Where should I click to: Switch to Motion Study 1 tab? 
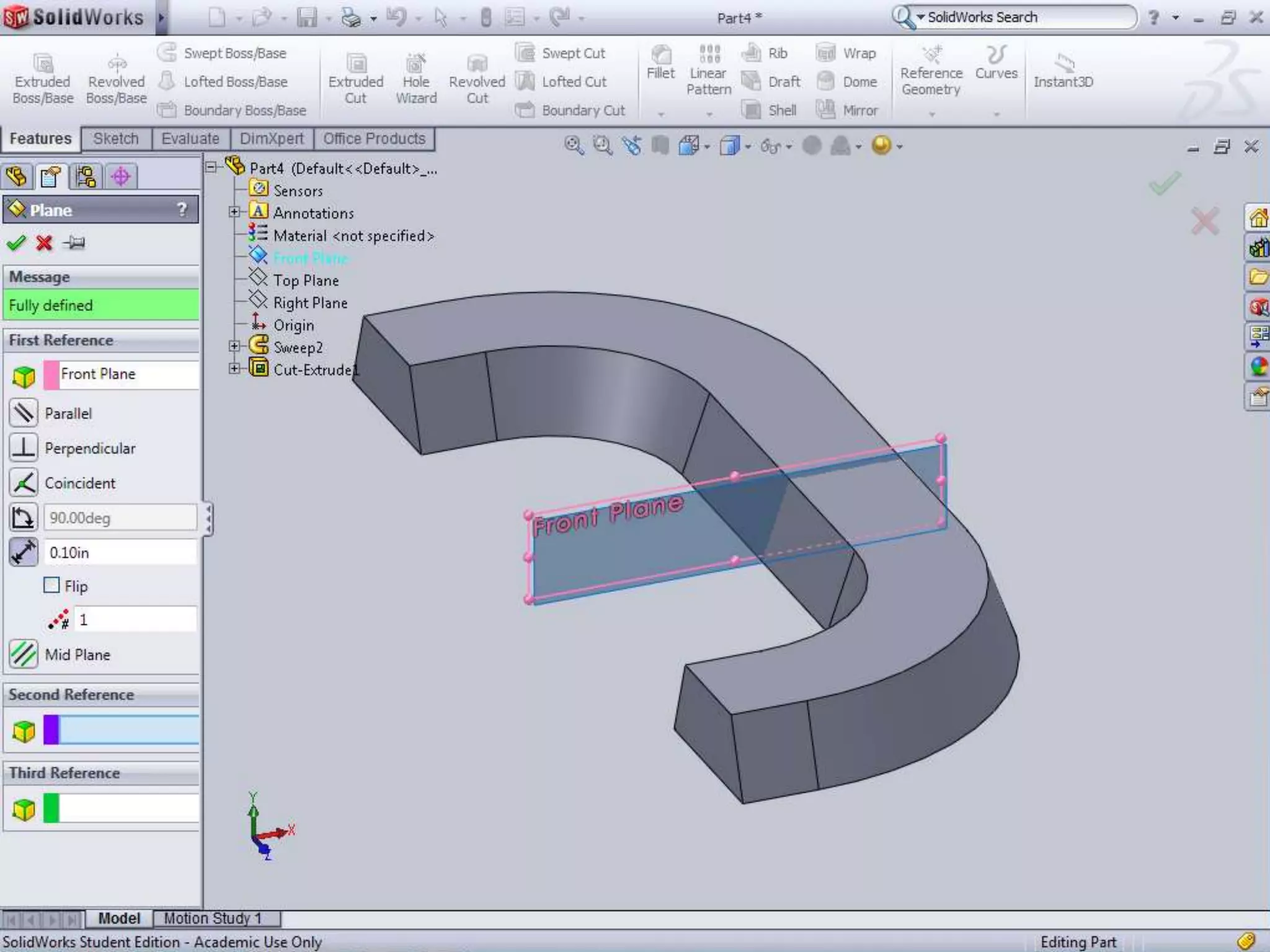pyautogui.click(x=213, y=918)
